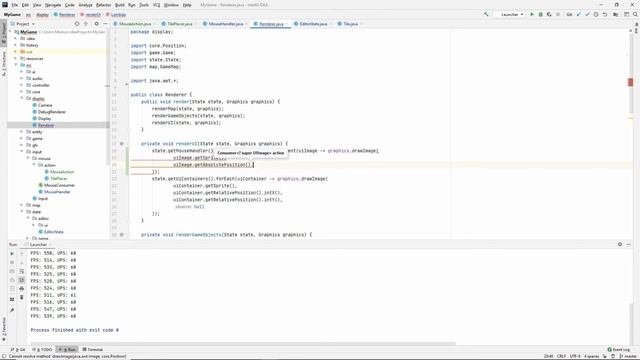
Task: Click the UTF-8 encoding in status bar
Action: (575, 356)
